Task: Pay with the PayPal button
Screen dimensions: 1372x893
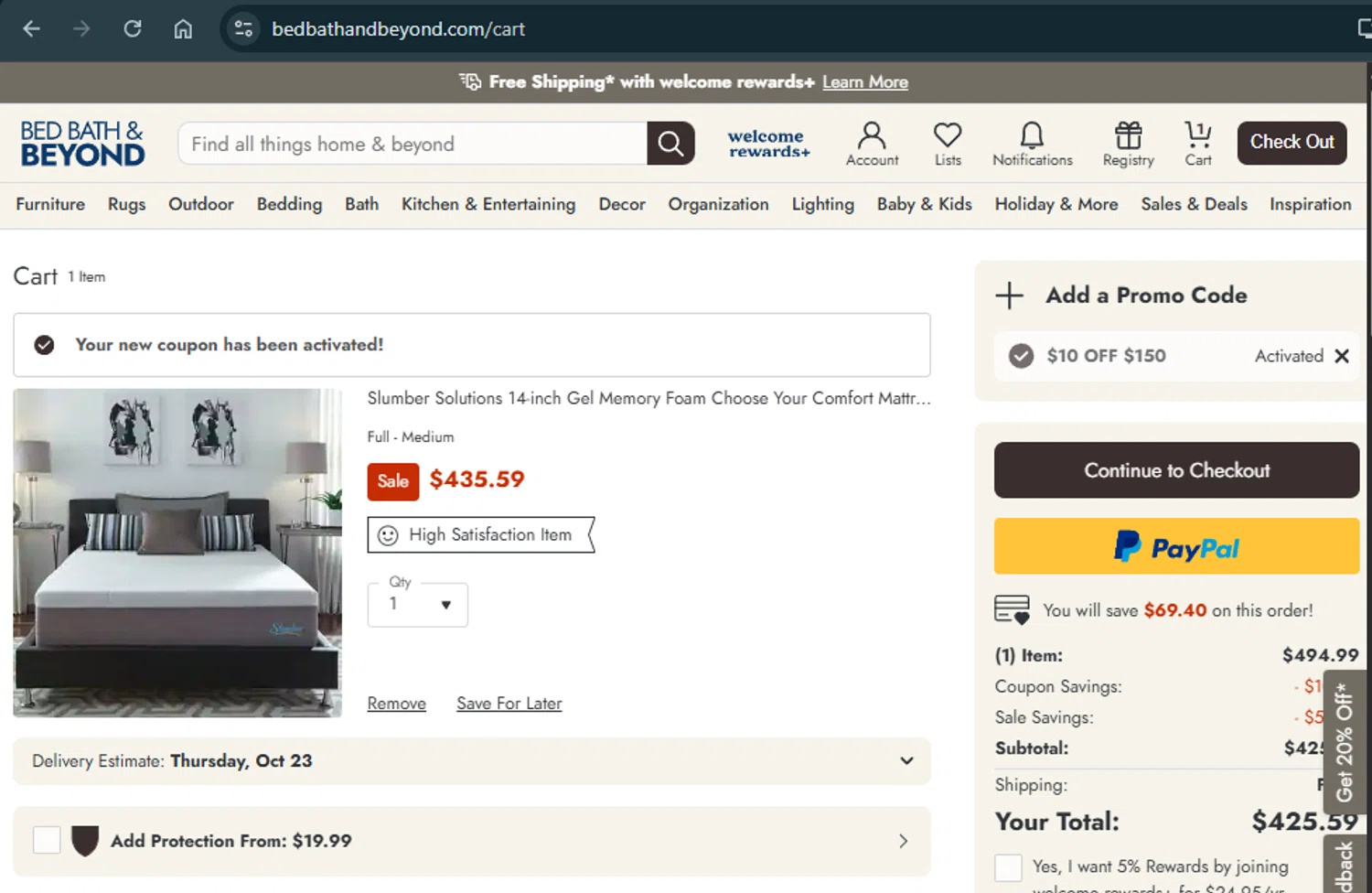Action: (1176, 547)
